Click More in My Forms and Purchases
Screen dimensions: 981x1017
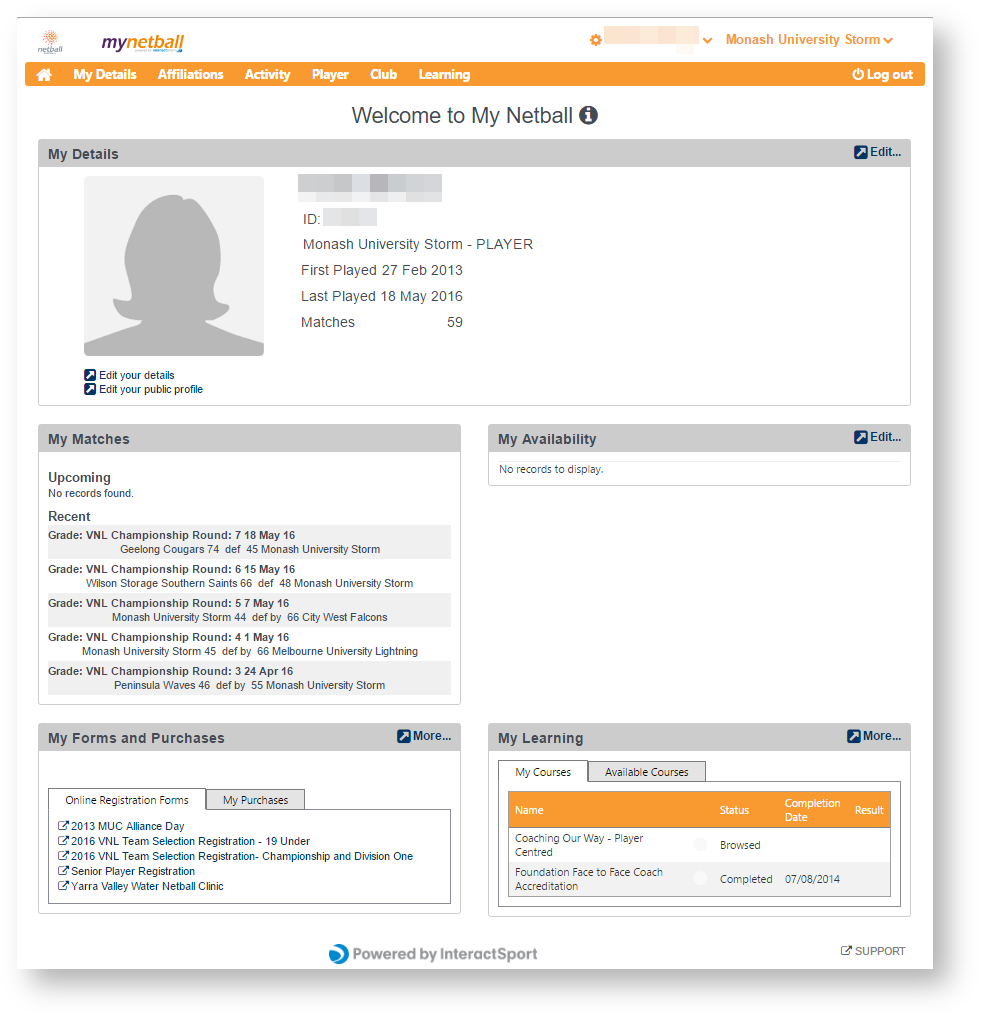click(x=424, y=736)
